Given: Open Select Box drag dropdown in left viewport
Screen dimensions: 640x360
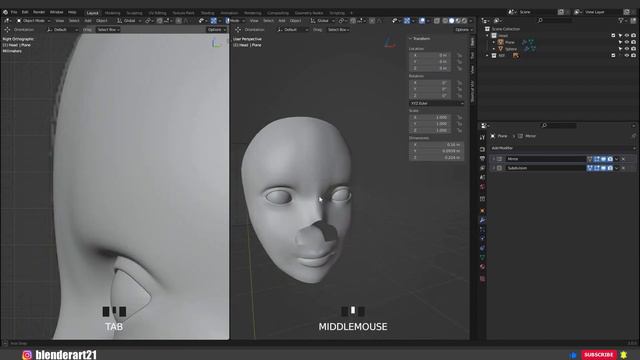Looking at the screenshot, I should [x=108, y=30].
